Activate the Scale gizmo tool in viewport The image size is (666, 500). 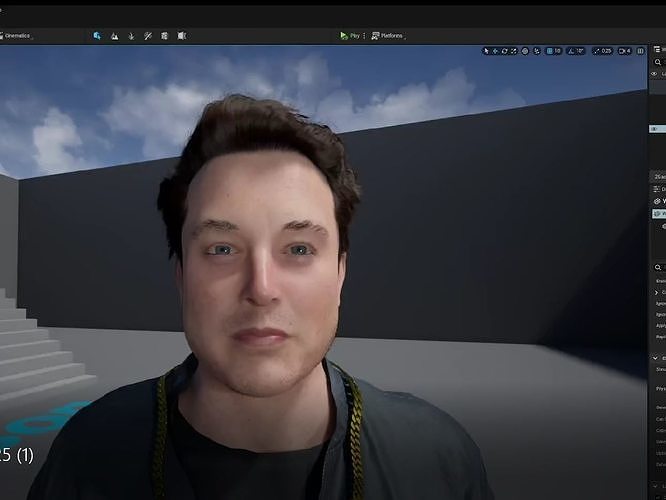pos(514,51)
